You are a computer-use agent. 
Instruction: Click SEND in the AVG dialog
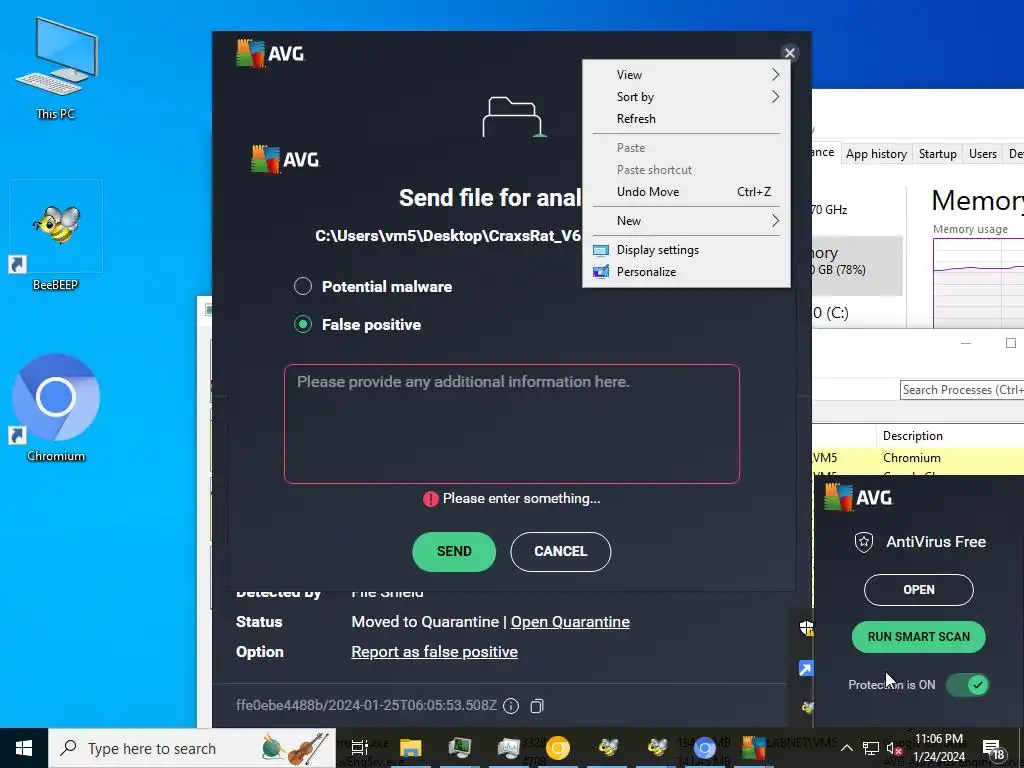click(x=454, y=551)
